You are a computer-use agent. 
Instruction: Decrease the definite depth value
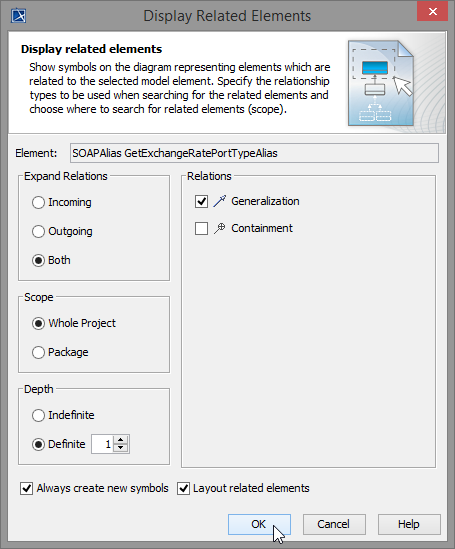coord(121,448)
